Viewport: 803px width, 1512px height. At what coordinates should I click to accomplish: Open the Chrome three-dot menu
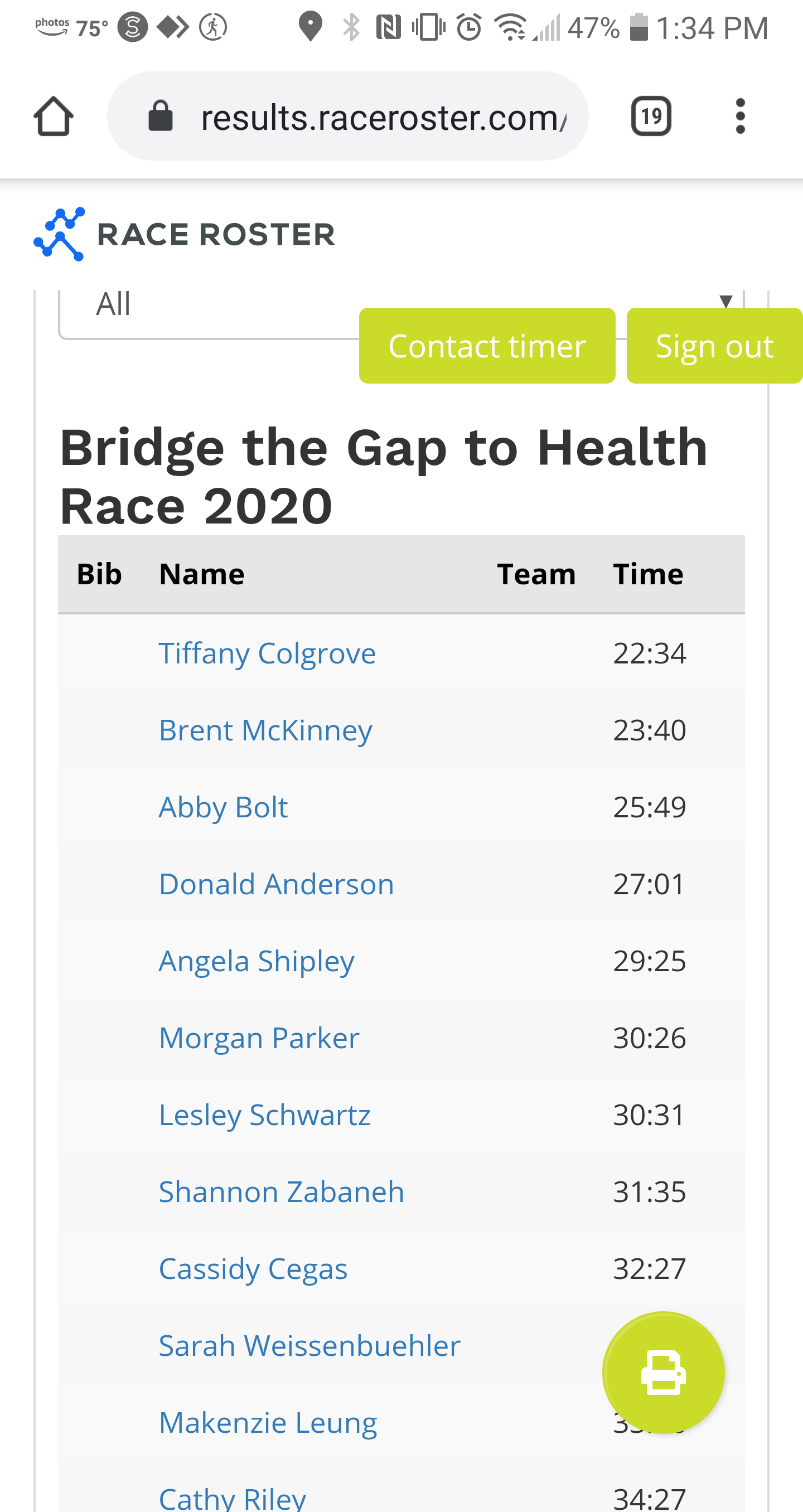[x=739, y=116]
